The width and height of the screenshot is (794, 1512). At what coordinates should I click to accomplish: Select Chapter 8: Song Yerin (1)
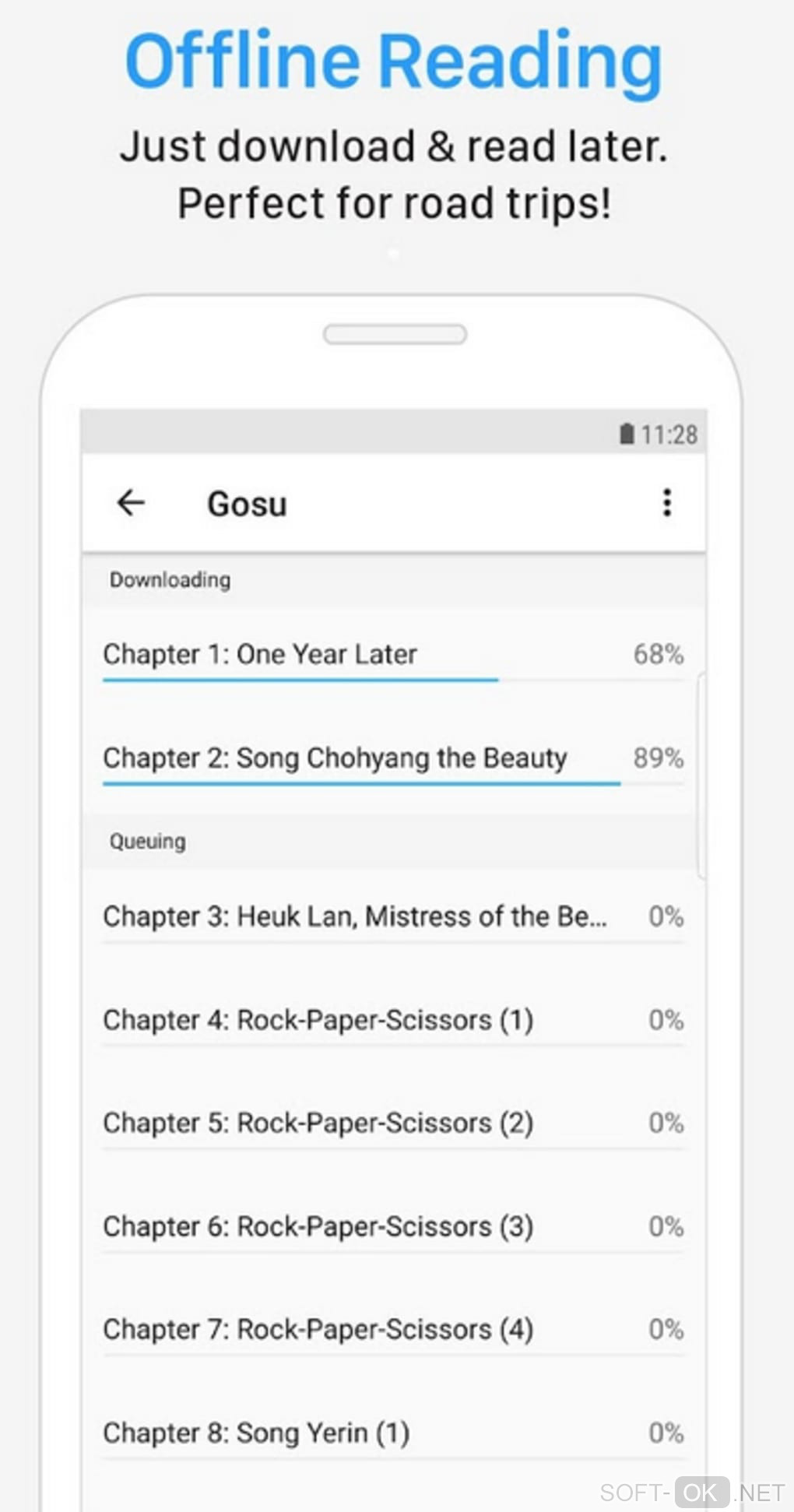pyautogui.click(x=257, y=1433)
